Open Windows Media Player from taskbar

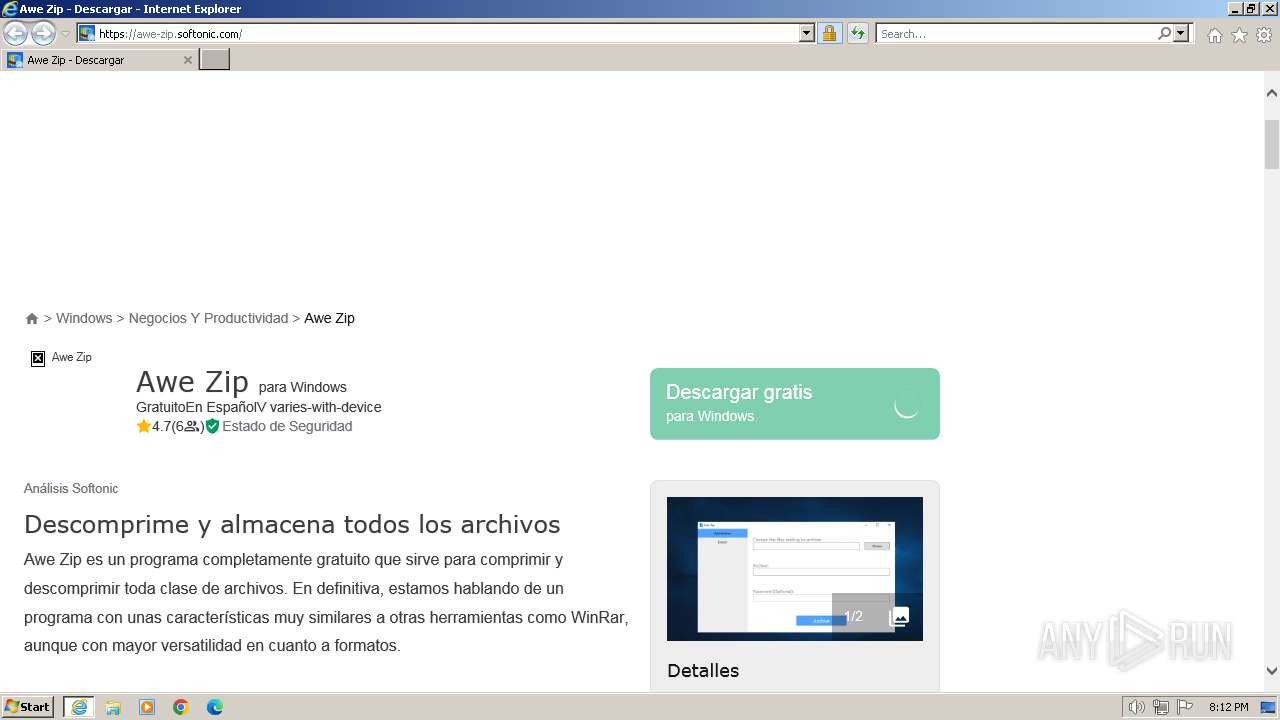147,707
